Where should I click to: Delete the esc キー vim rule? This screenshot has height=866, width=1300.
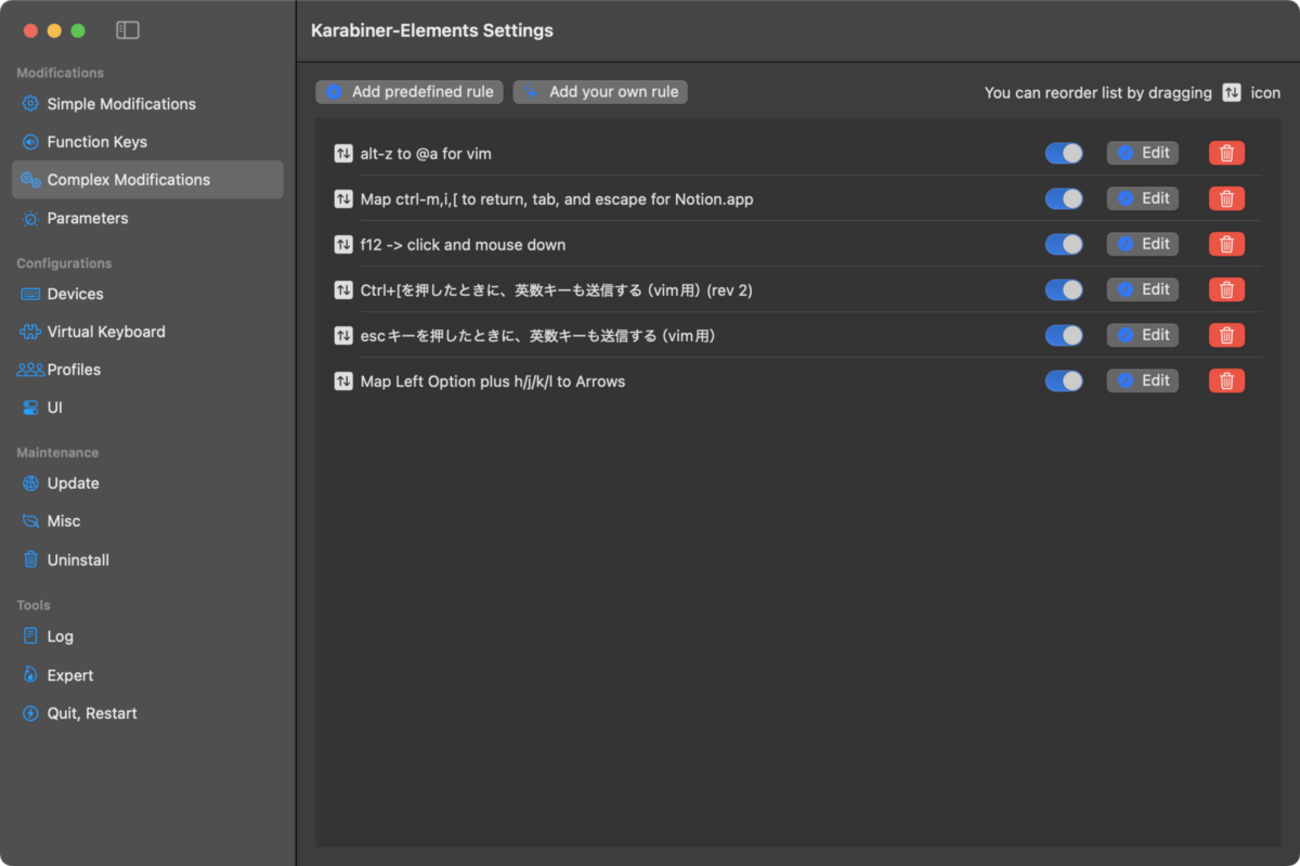[x=1226, y=335]
